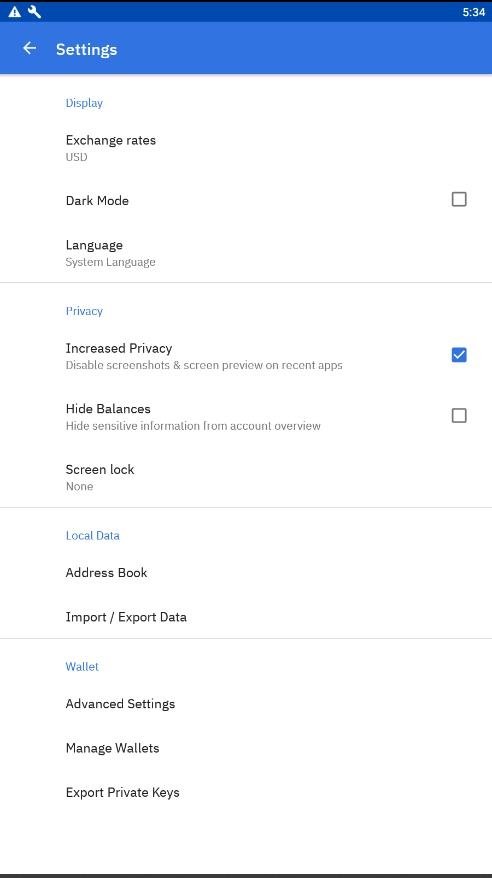Screen dimensions: 492x878
Task: Open Screen lock options
Action: 246,477
